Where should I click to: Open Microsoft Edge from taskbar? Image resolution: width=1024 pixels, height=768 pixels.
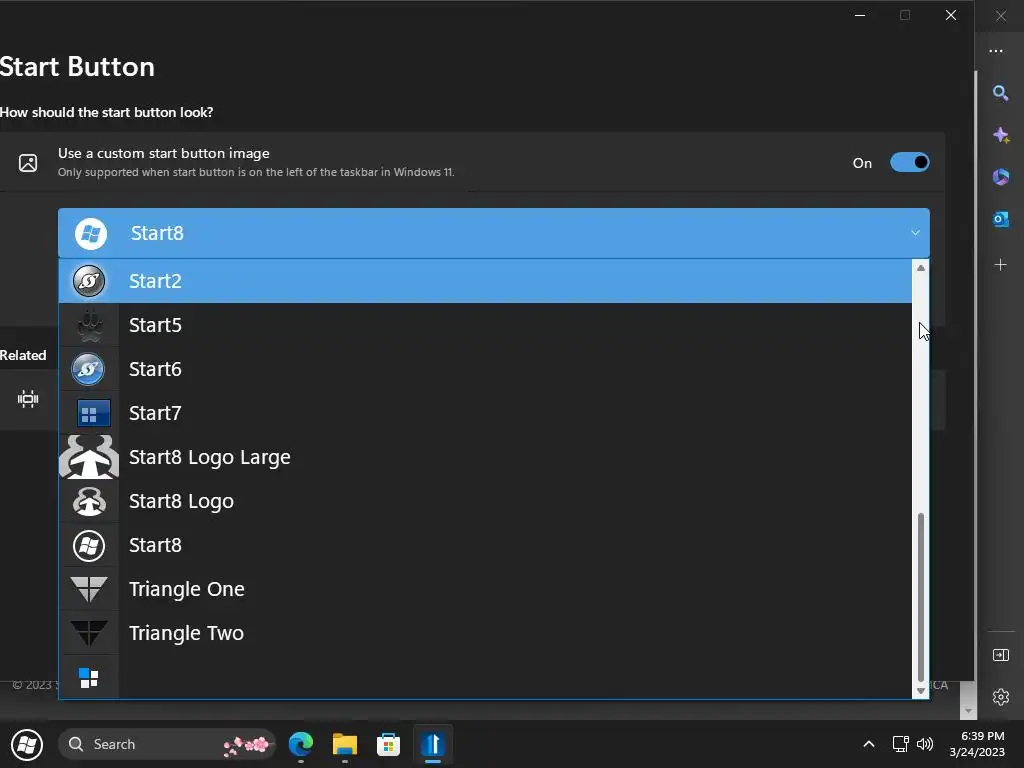click(x=301, y=744)
